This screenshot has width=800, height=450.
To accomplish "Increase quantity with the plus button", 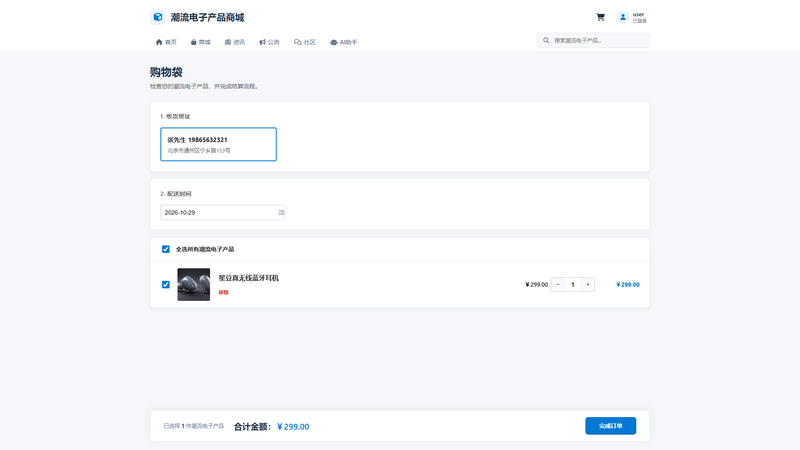I will coord(588,285).
